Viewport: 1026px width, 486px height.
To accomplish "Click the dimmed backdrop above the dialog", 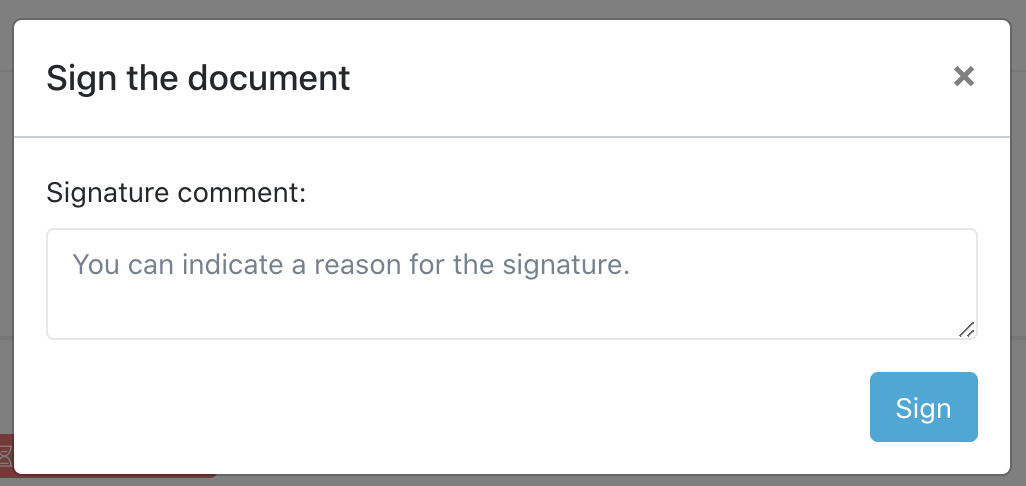I will tap(500, 9).
